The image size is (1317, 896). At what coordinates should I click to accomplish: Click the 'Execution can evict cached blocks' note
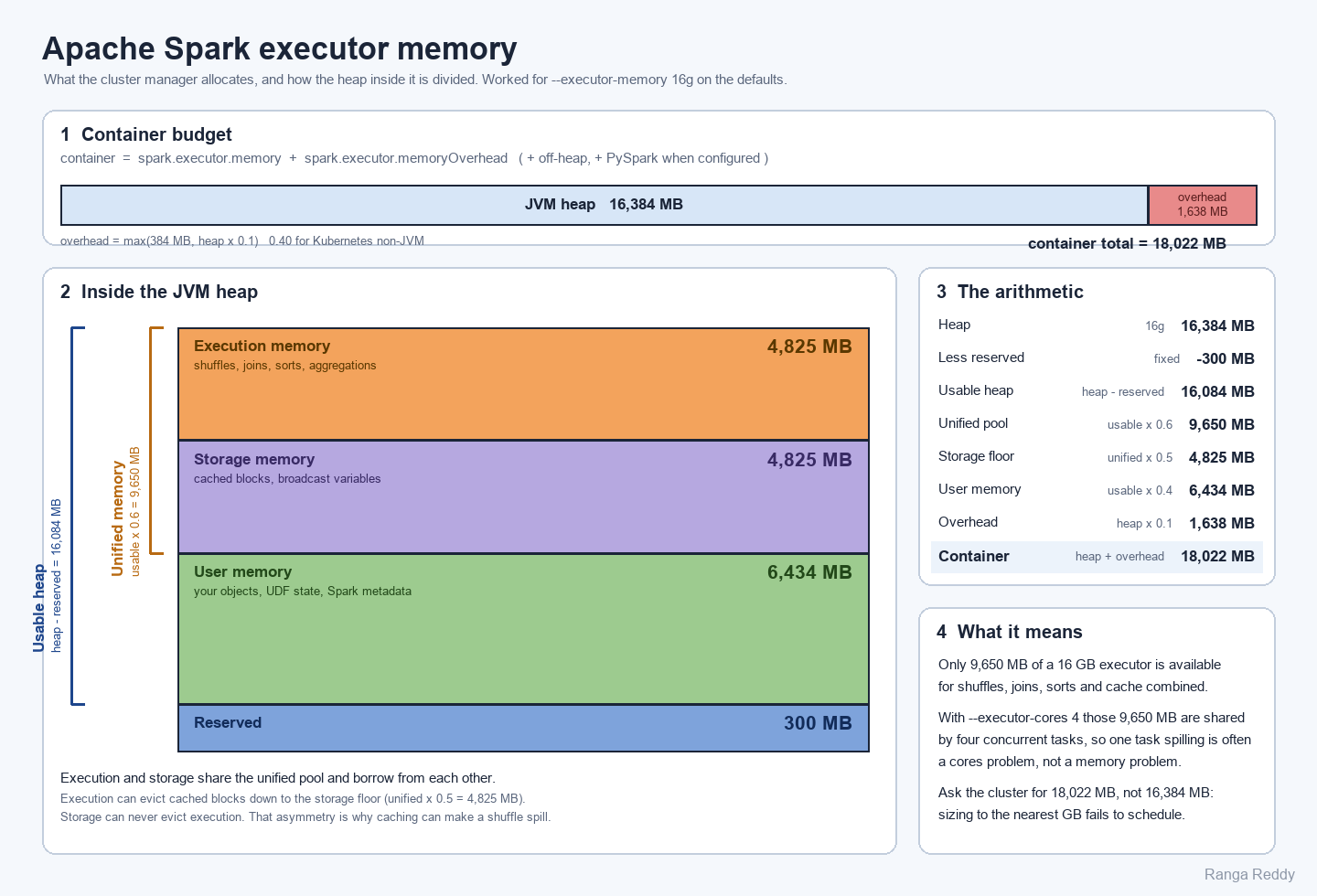(x=293, y=798)
